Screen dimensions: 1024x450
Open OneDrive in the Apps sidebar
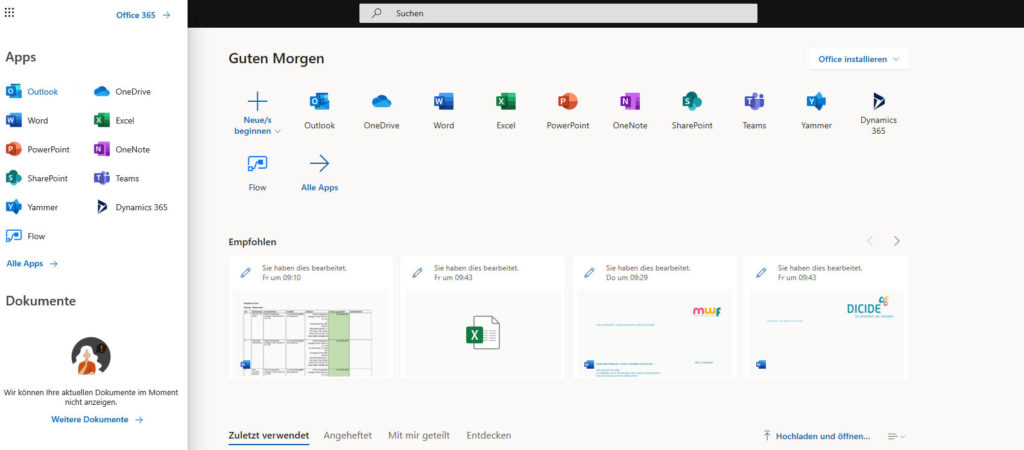122,91
